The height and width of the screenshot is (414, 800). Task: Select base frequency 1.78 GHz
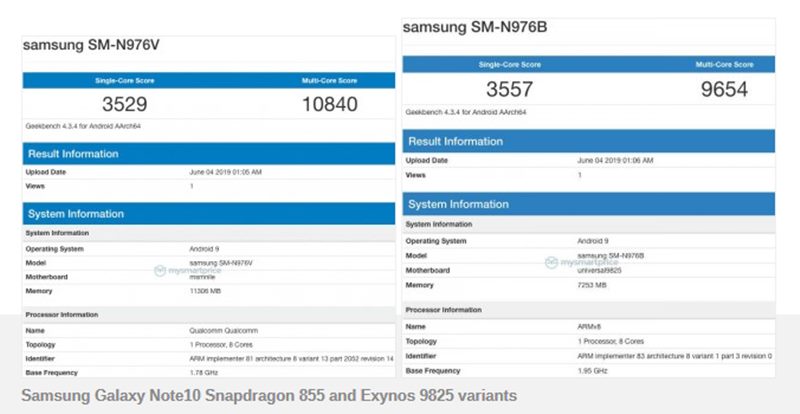[x=204, y=373]
